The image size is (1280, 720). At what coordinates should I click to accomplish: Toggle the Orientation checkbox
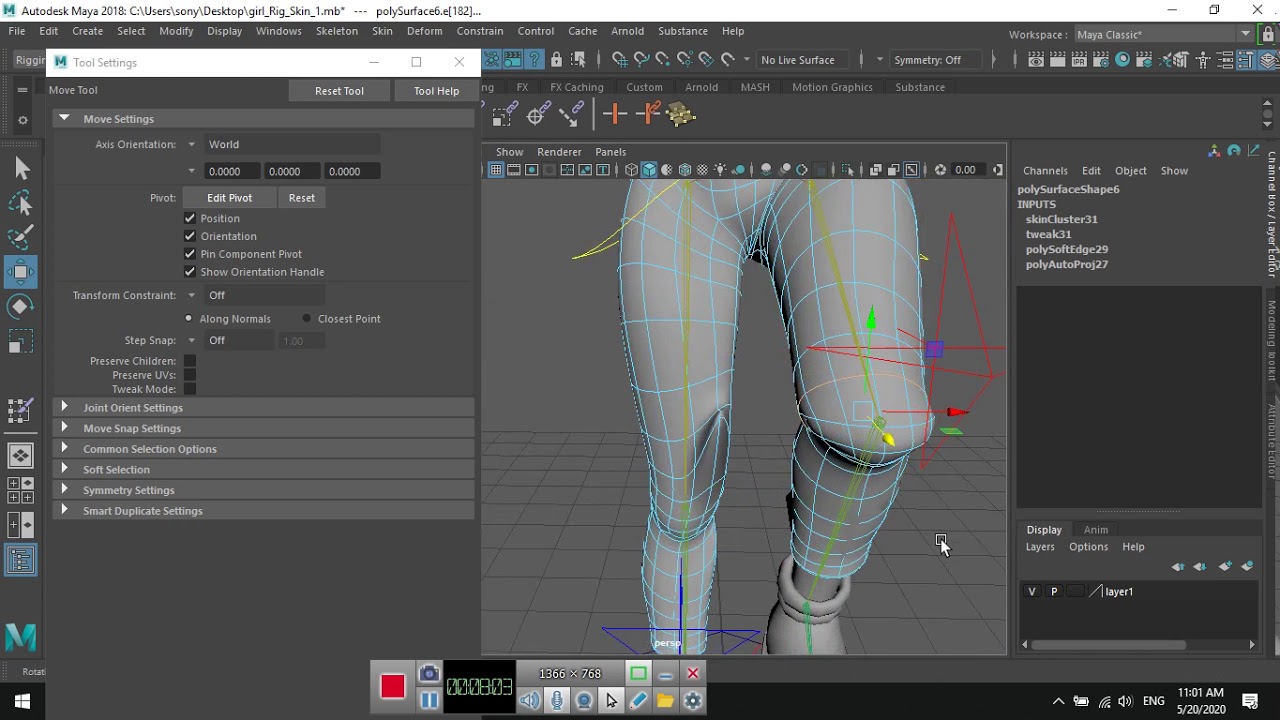click(190, 236)
